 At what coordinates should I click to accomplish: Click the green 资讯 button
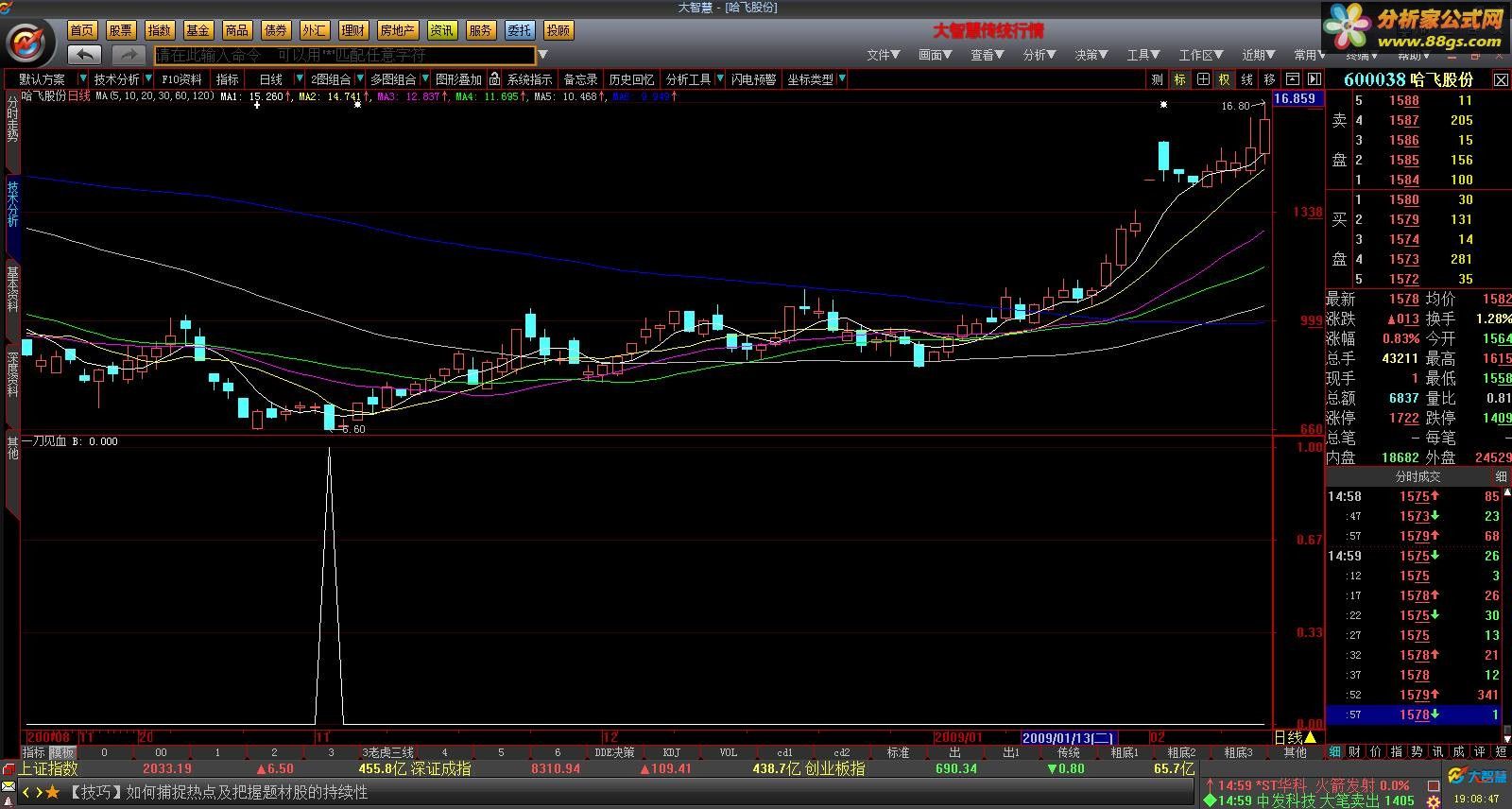(442, 30)
